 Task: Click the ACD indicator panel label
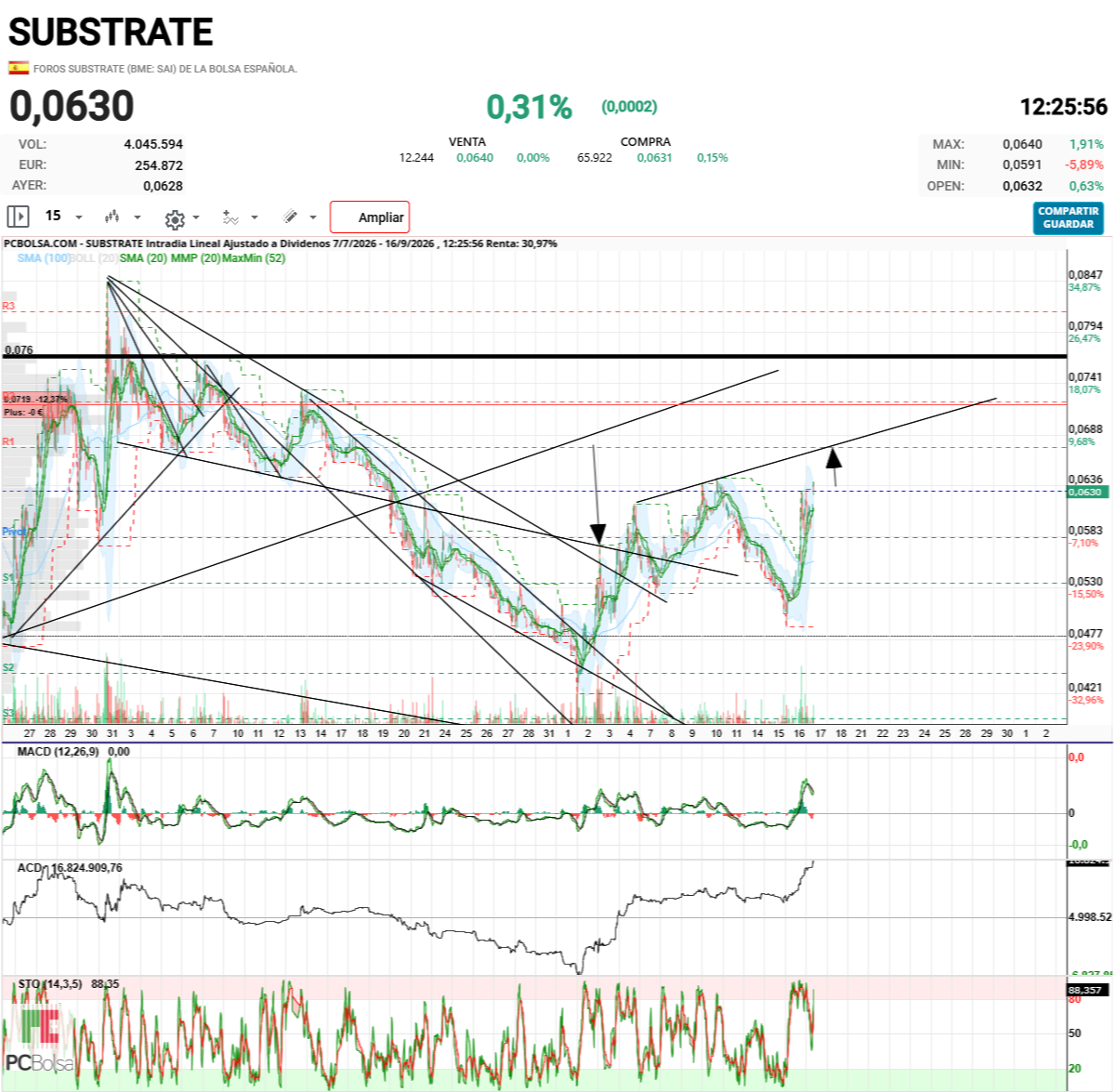point(30,867)
